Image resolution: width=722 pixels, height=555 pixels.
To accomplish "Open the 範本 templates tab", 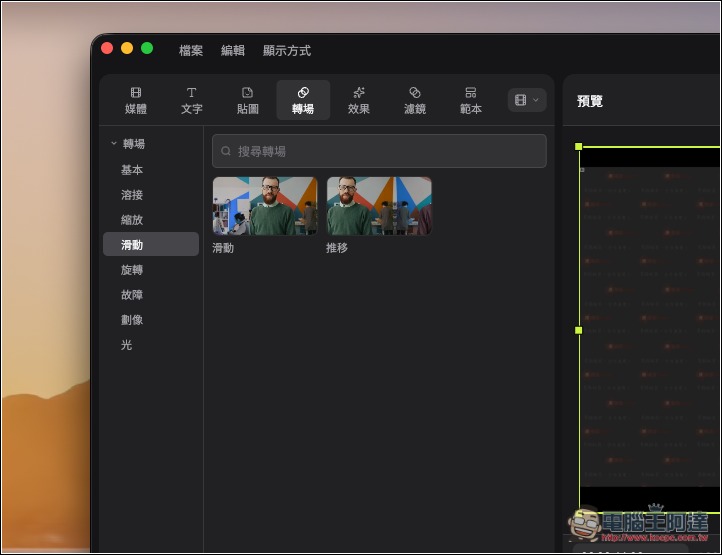I will click(471, 100).
